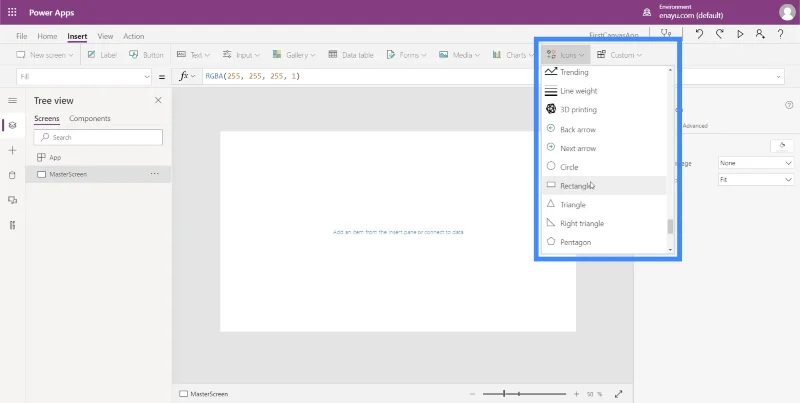This screenshot has width=800, height=403.
Task: Insert the Pentagon shape
Action: point(605,242)
